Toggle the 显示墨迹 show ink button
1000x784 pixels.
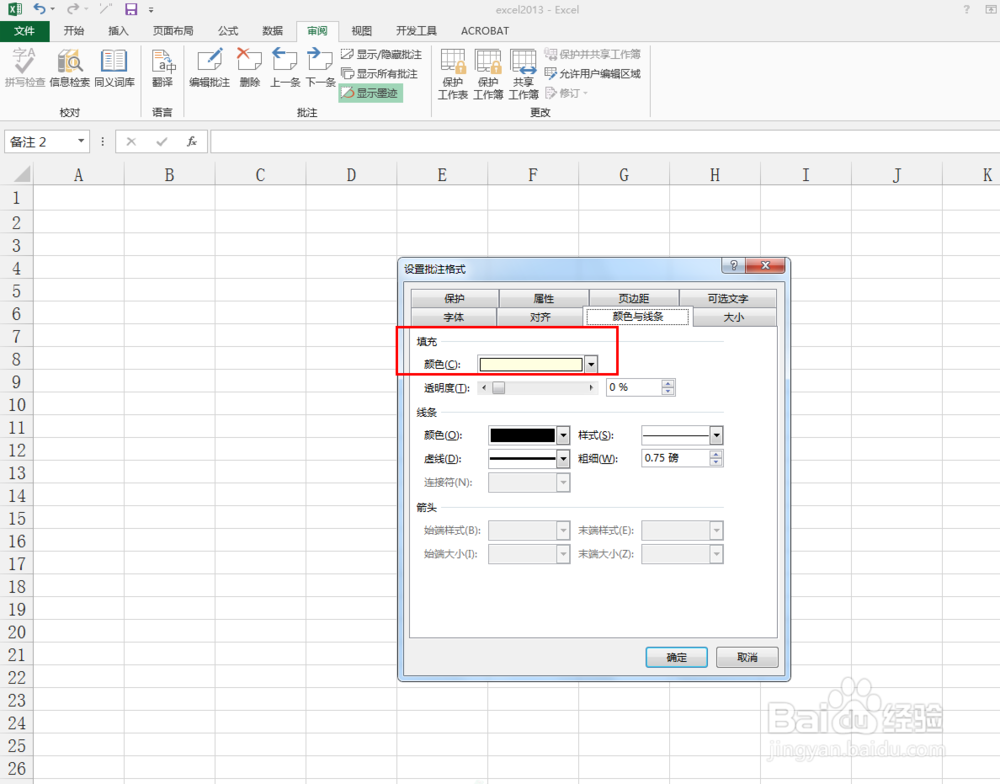click(371, 93)
